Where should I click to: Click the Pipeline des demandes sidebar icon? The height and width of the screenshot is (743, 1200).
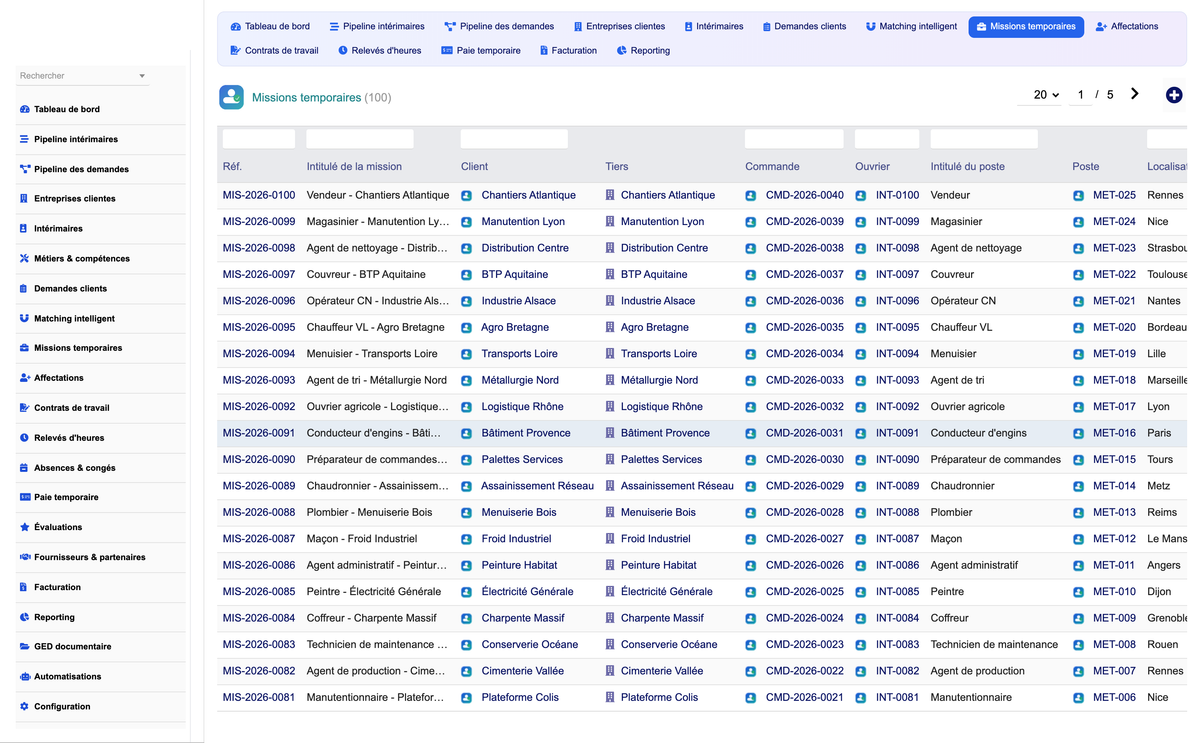pyautogui.click(x=24, y=169)
